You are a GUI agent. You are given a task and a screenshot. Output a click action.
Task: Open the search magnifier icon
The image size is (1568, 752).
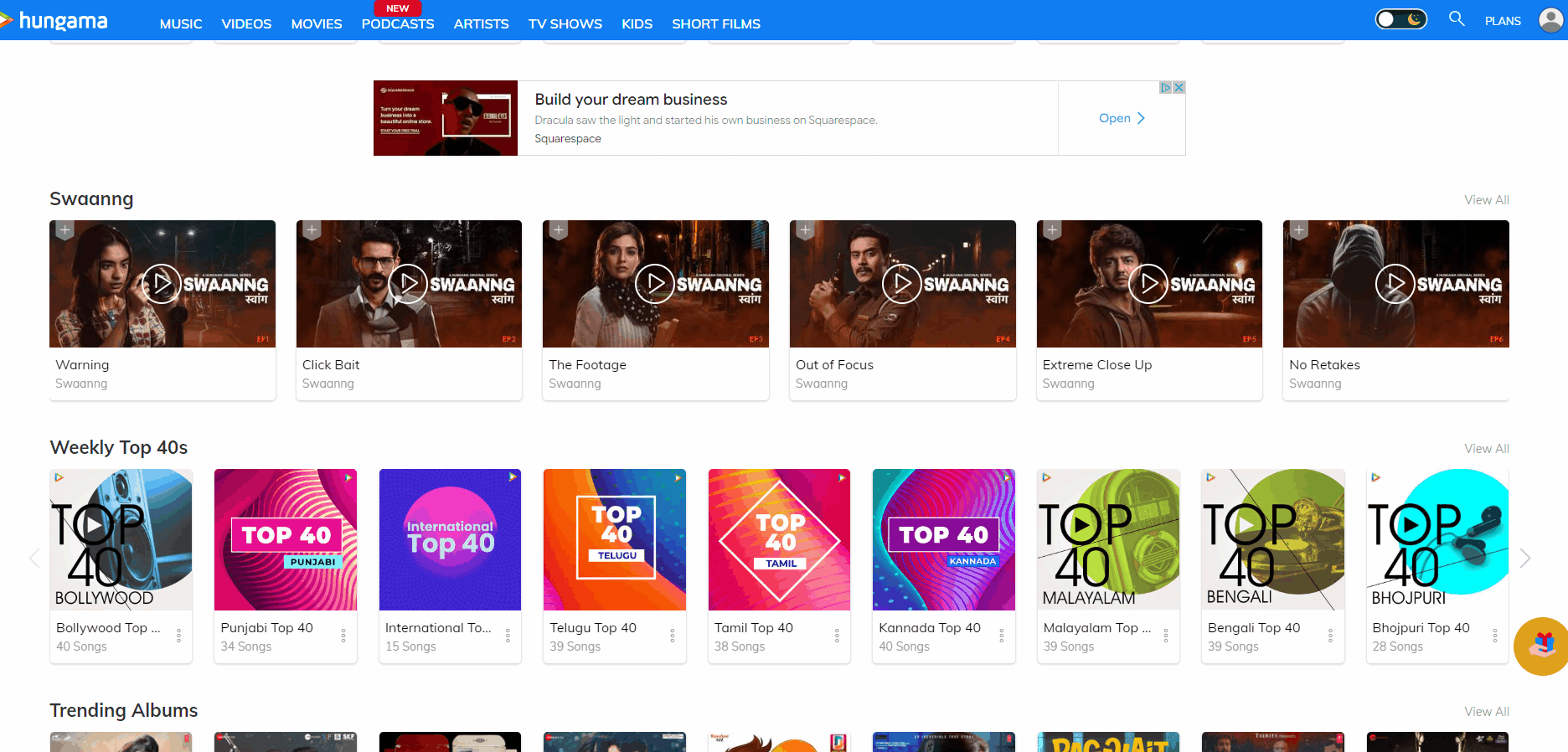click(1457, 19)
